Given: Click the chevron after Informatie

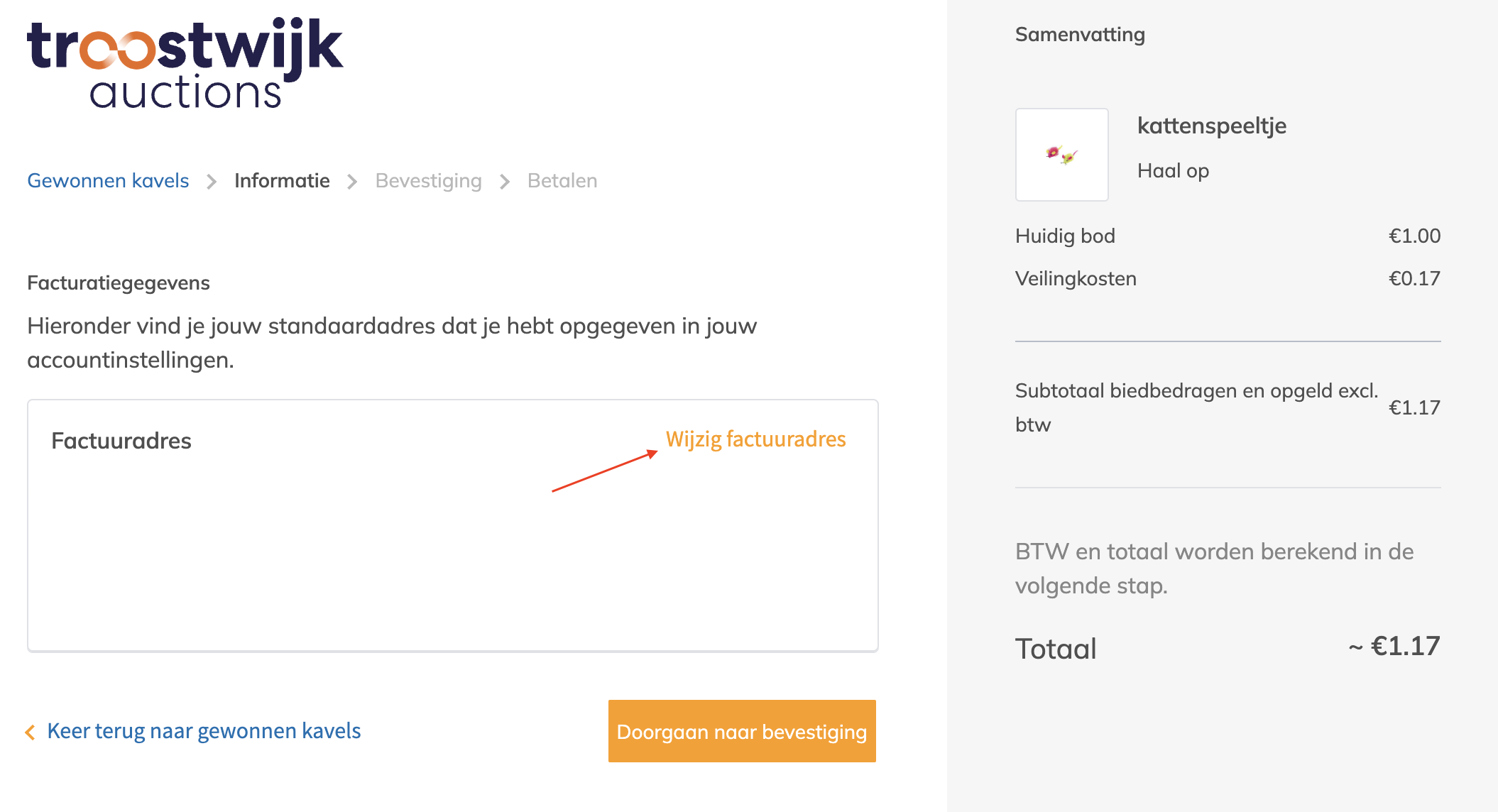Looking at the screenshot, I should (352, 182).
